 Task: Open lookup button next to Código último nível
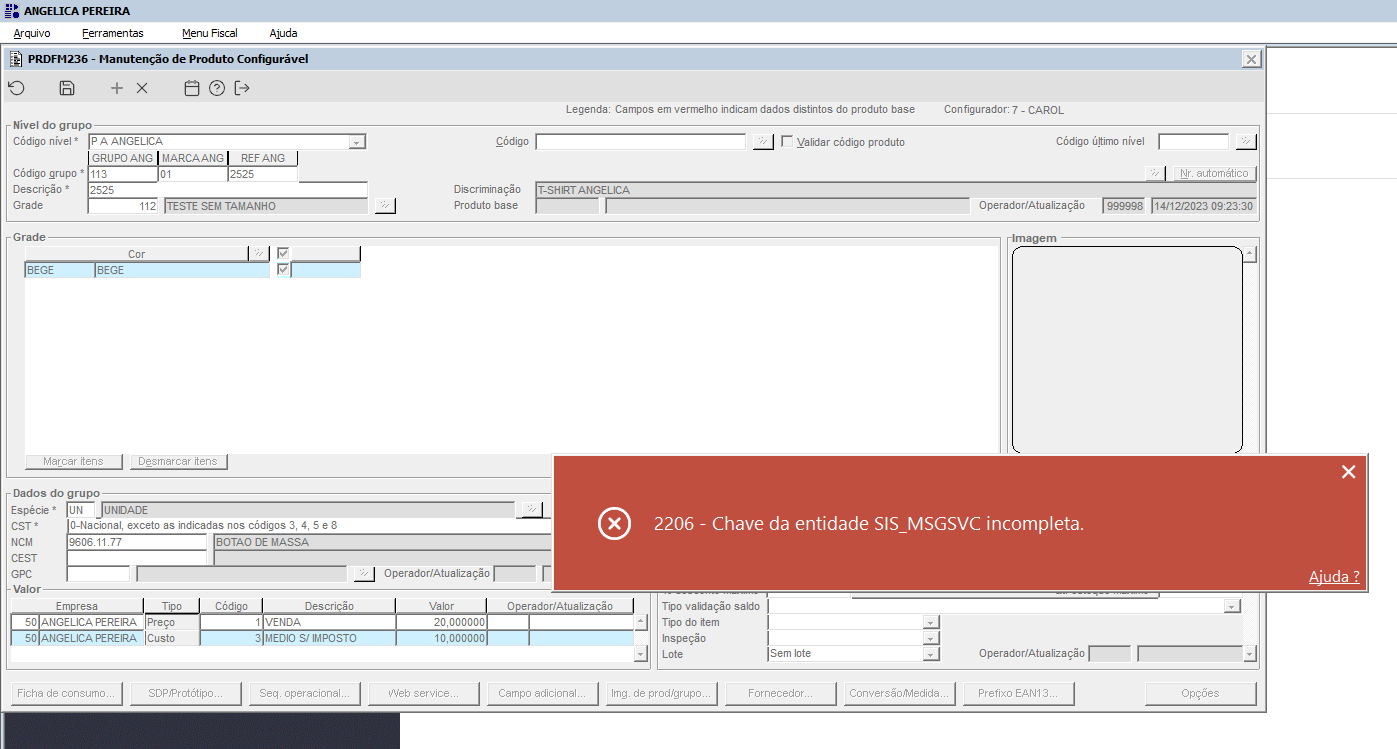pyautogui.click(x=1245, y=142)
